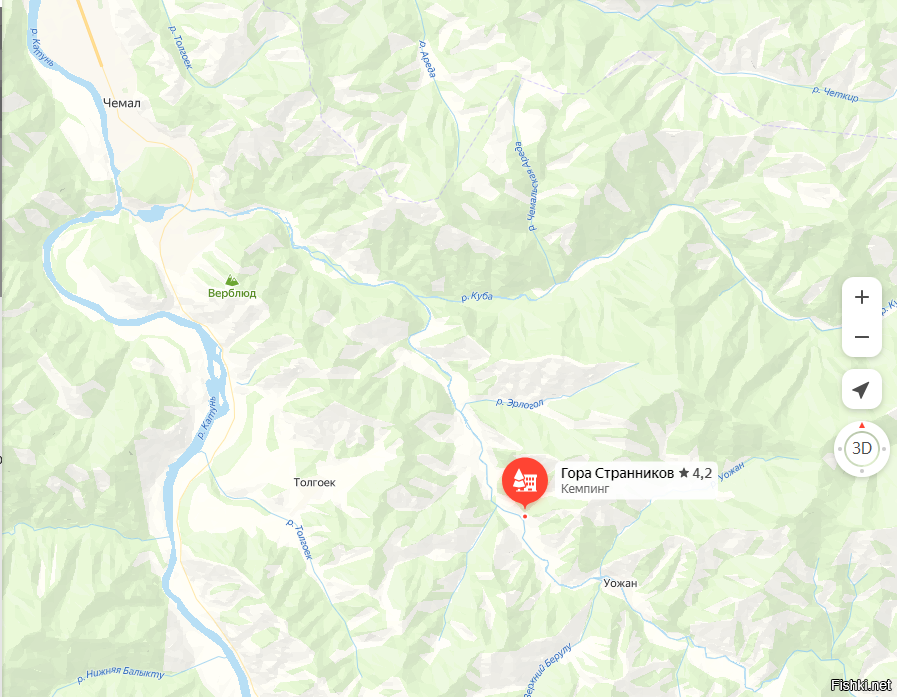The image size is (897, 697).
Task: Zoom out with the minus button
Action: pyautogui.click(x=862, y=337)
